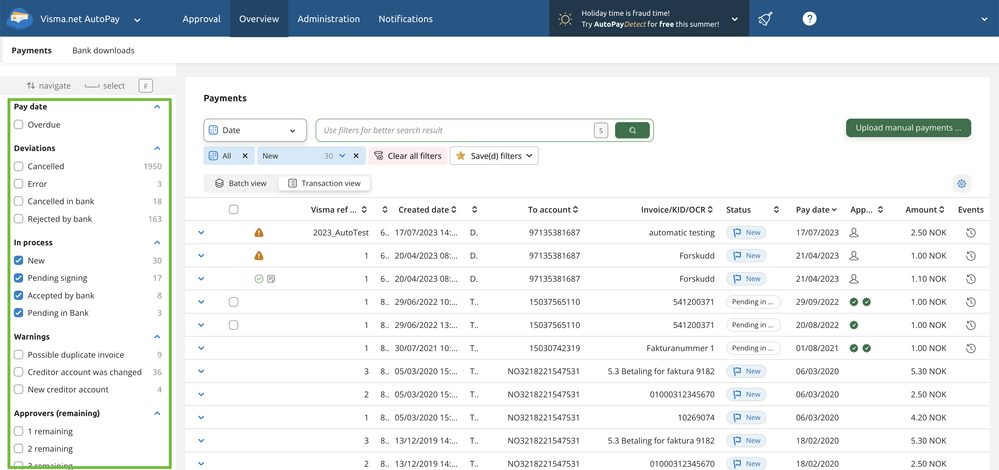The image size is (999, 470).
Task: Open the Date filter dropdown
Action: coord(255,130)
